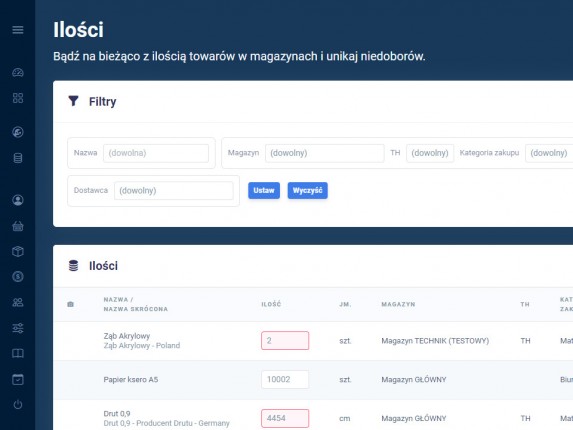This screenshot has width=573, height=430.
Task: Click the camera icon column header
Action: pyautogui.click(x=71, y=304)
